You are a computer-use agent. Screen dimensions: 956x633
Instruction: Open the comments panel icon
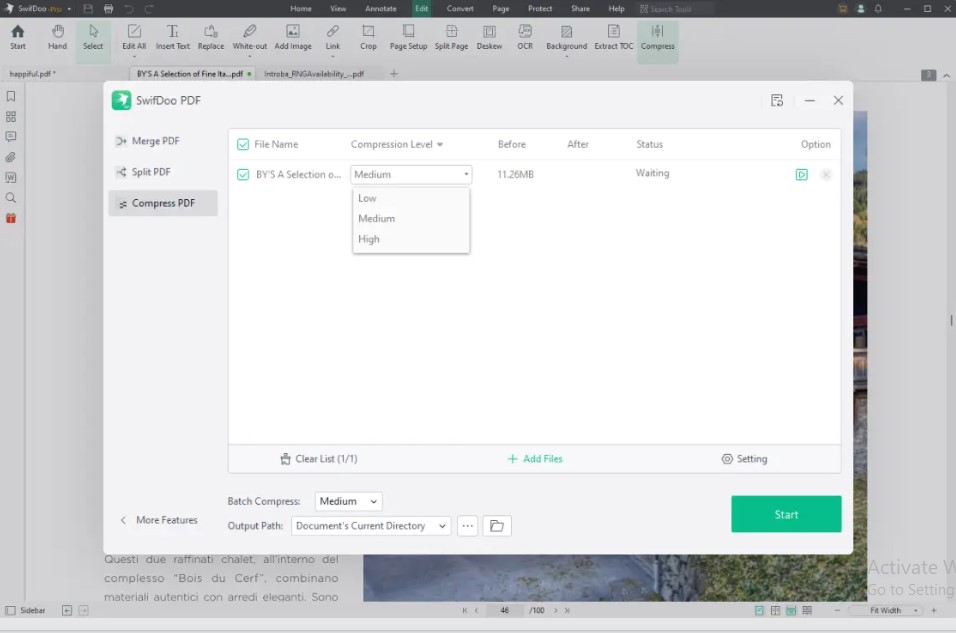tap(11, 137)
